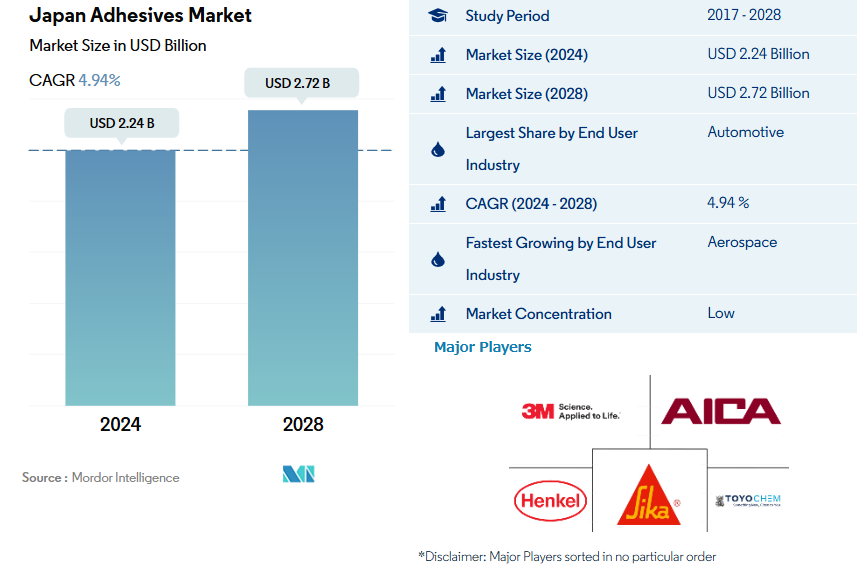Click the USD 2.24 B bar label
Viewport: 857px width, 570px height.
pyautogui.click(x=121, y=124)
